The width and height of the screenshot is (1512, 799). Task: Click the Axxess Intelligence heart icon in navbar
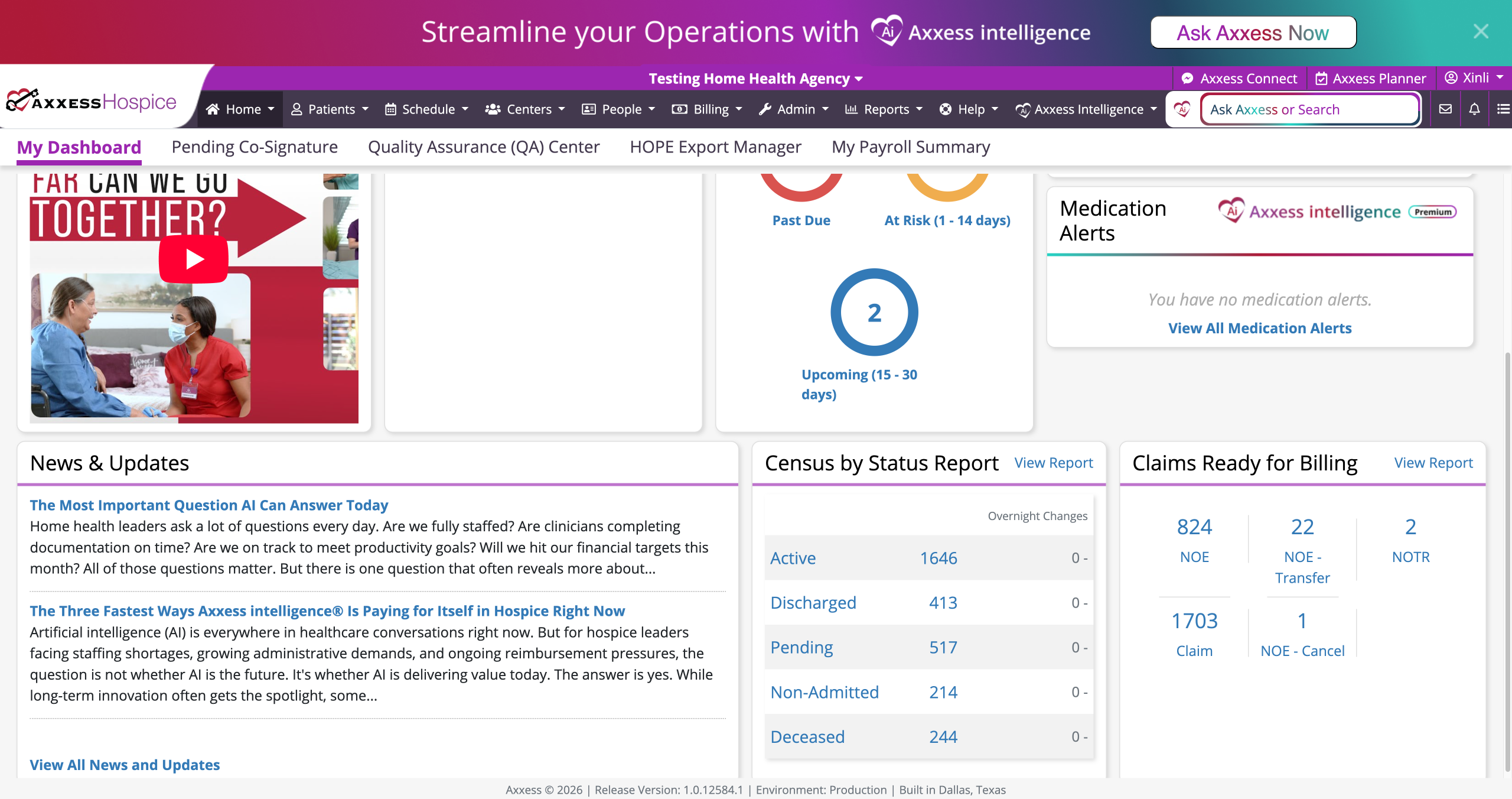(x=1023, y=109)
